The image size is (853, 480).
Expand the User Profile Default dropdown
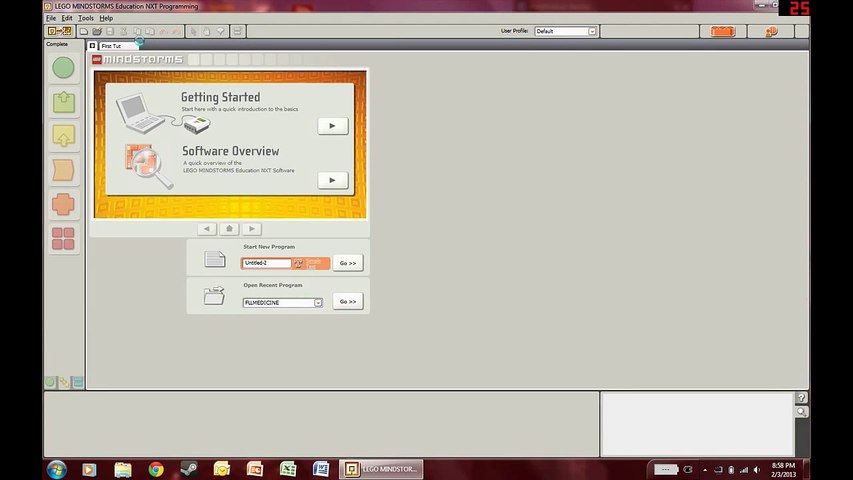click(x=592, y=32)
